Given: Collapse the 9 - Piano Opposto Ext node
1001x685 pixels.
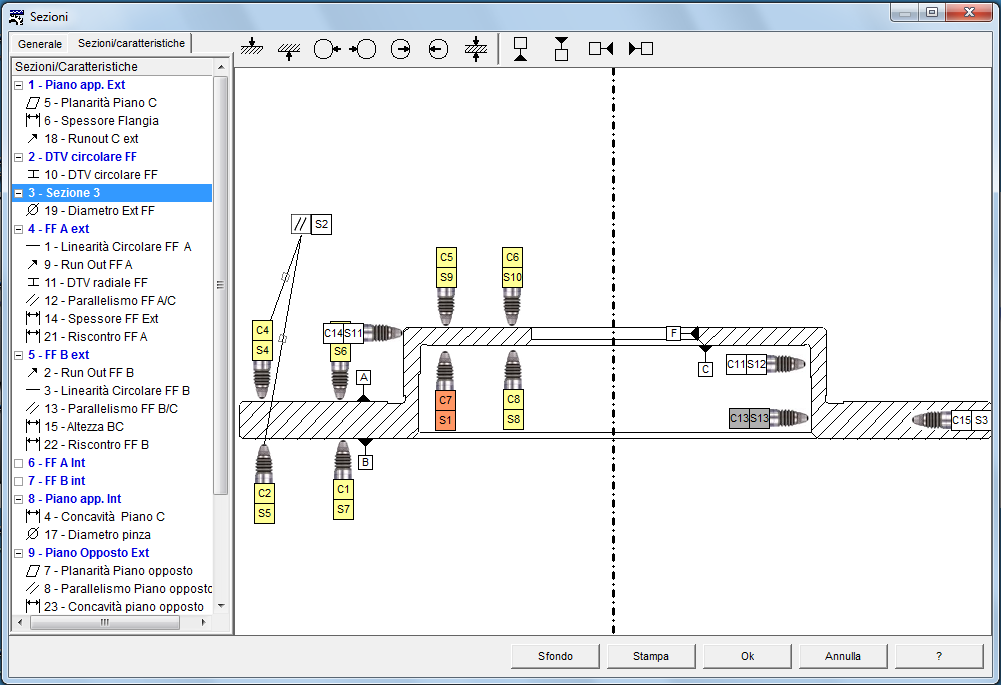Looking at the screenshot, I should 19,553.
